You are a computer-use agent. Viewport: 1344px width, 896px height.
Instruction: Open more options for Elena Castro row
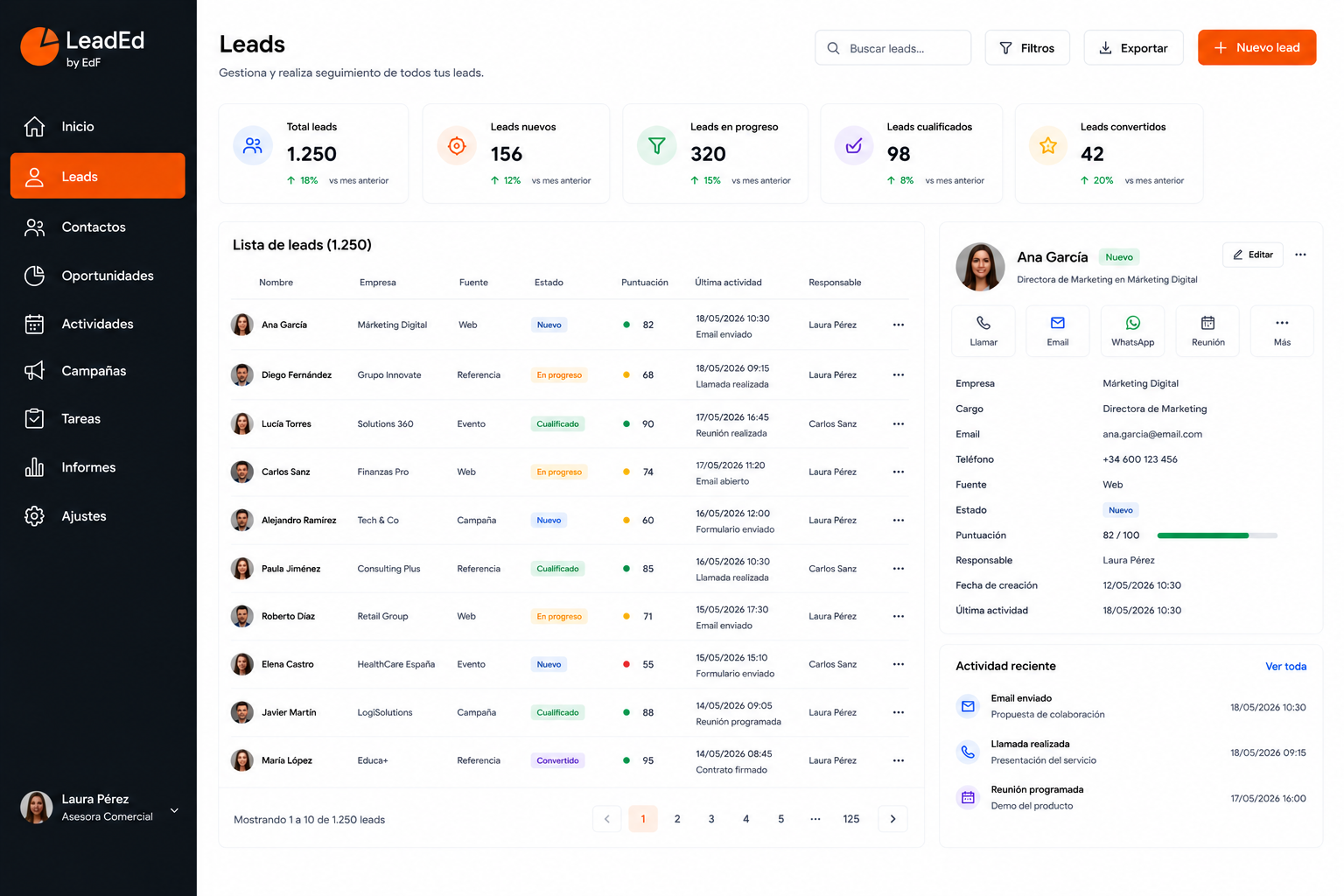click(x=899, y=664)
